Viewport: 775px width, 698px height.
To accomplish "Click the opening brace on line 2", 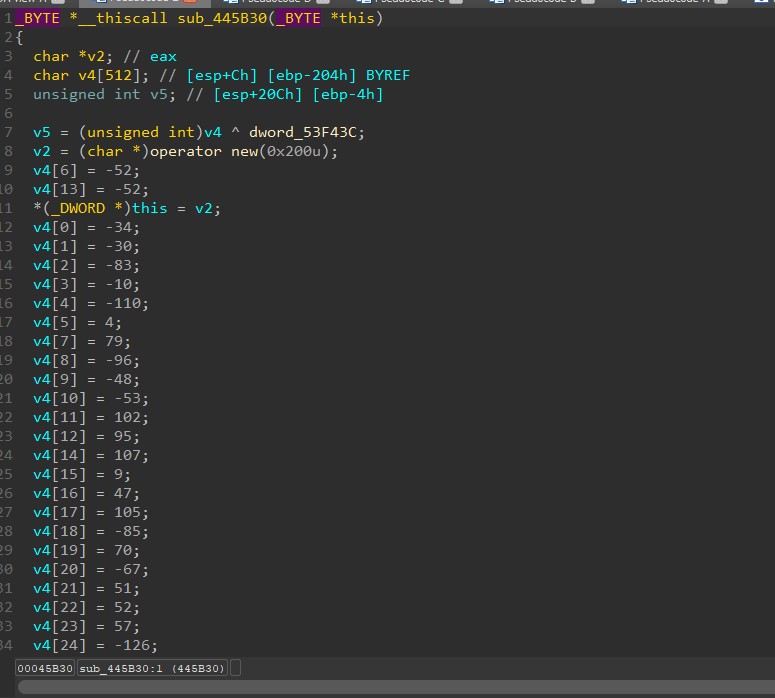I will pyautogui.click(x=19, y=38).
